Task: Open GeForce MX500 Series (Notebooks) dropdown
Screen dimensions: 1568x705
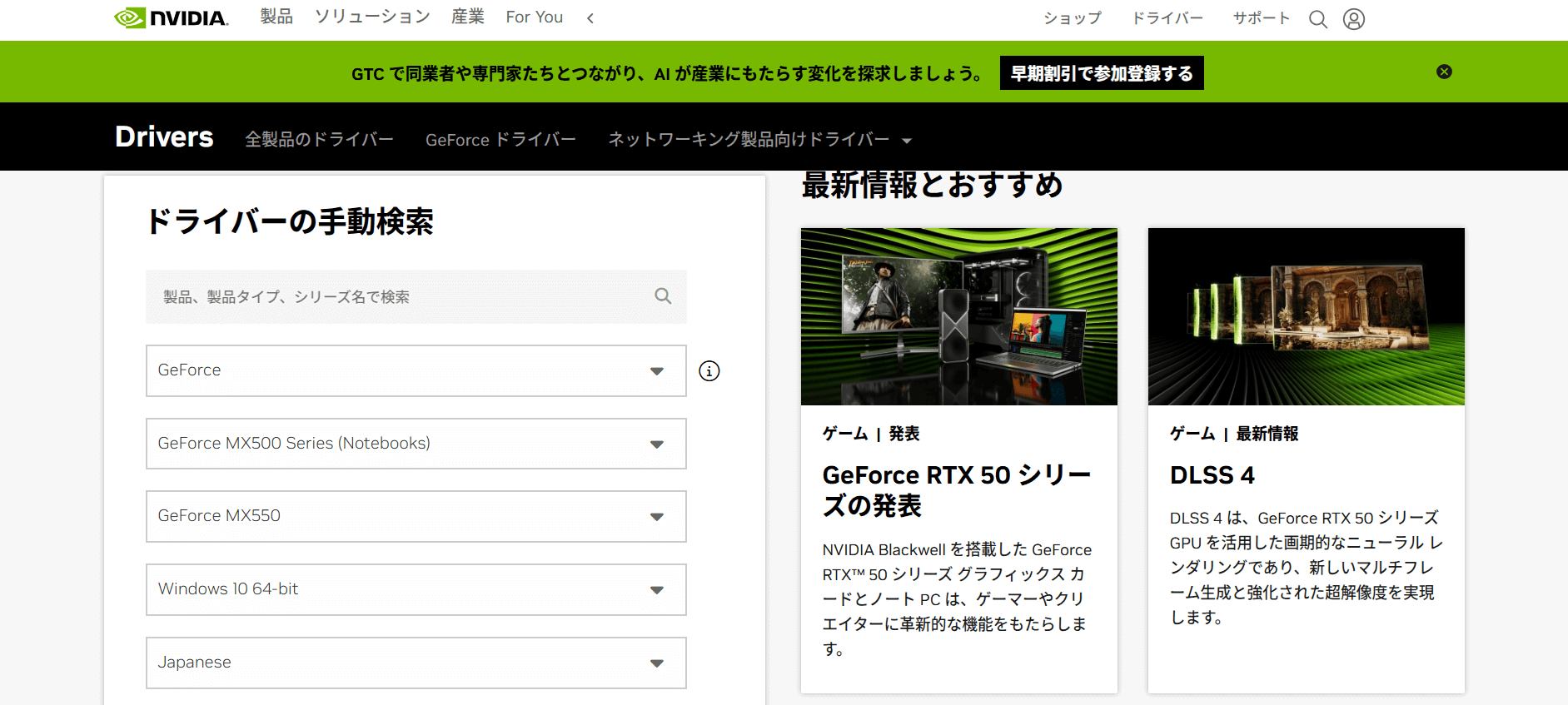Action: [x=416, y=444]
